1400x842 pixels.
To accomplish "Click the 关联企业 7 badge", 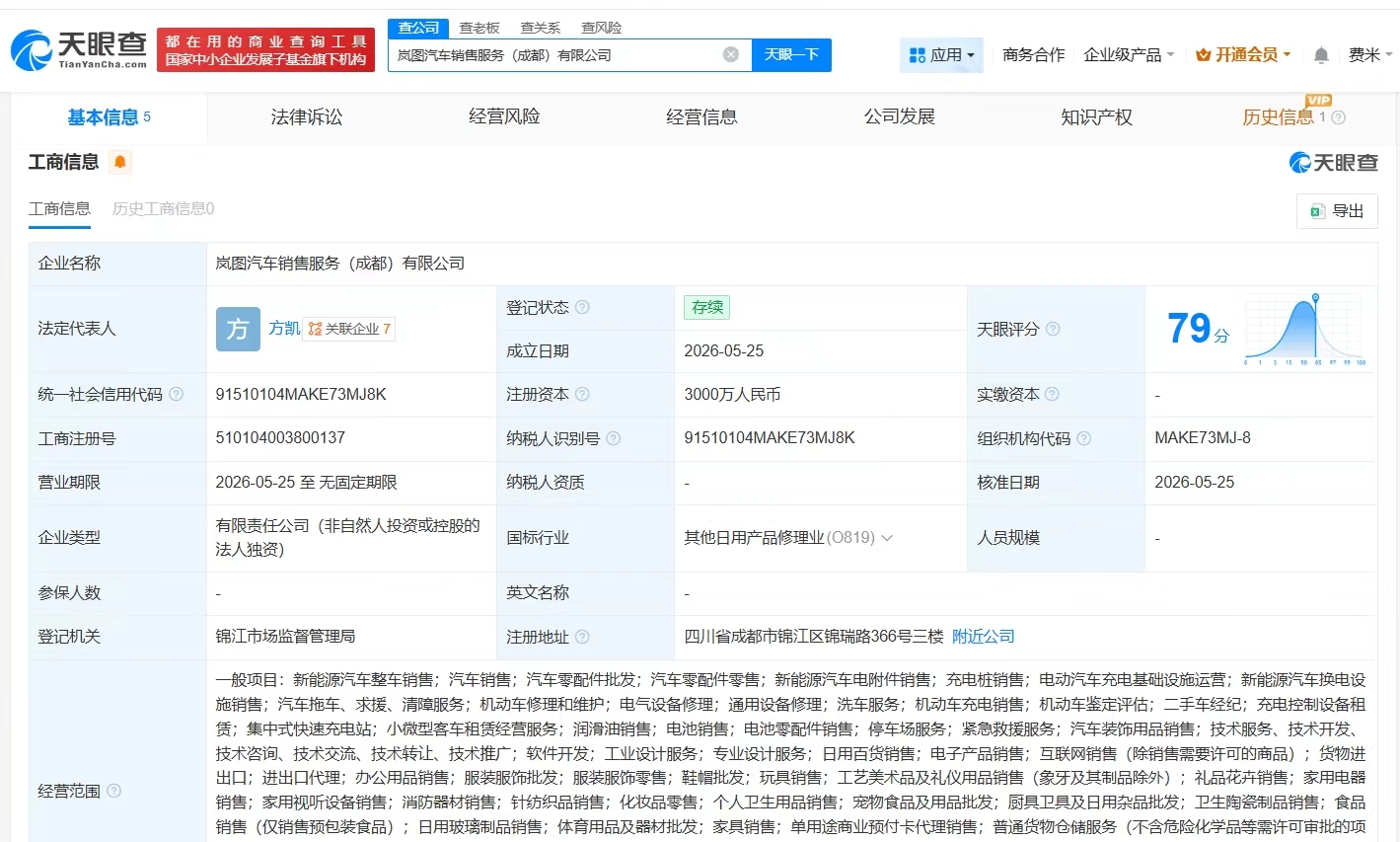I will coord(348,329).
